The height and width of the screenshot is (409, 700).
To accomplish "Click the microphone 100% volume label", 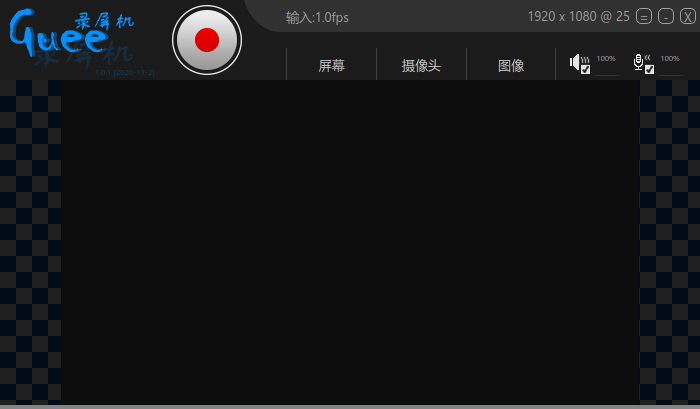I will pyautogui.click(x=670, y=58).
